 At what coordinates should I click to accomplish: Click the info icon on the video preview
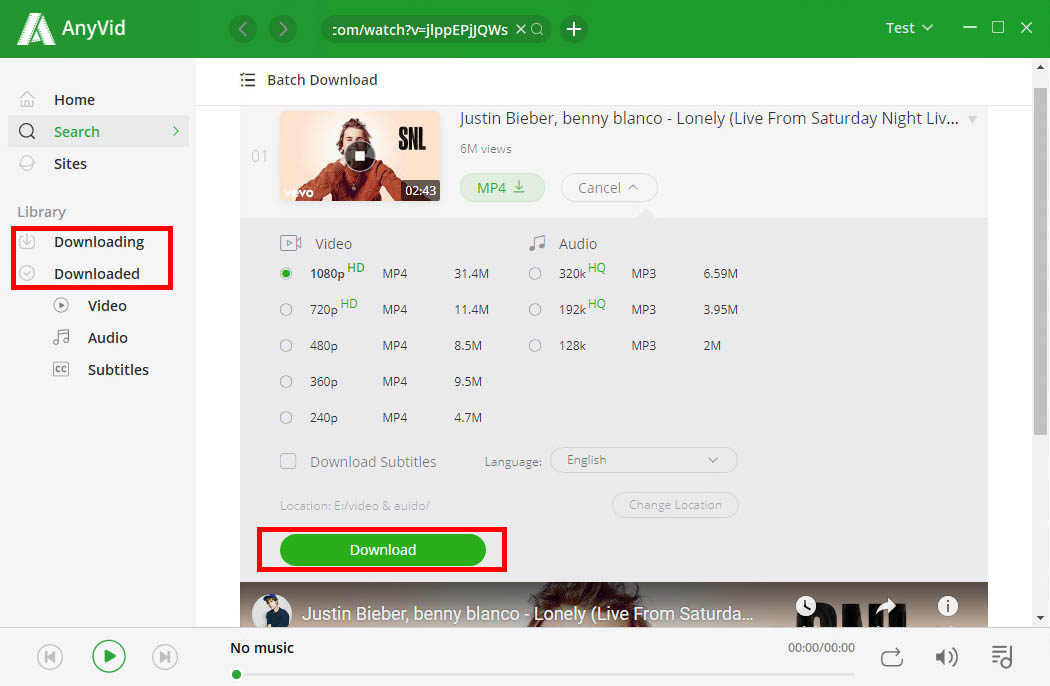[x=948, y=606]
